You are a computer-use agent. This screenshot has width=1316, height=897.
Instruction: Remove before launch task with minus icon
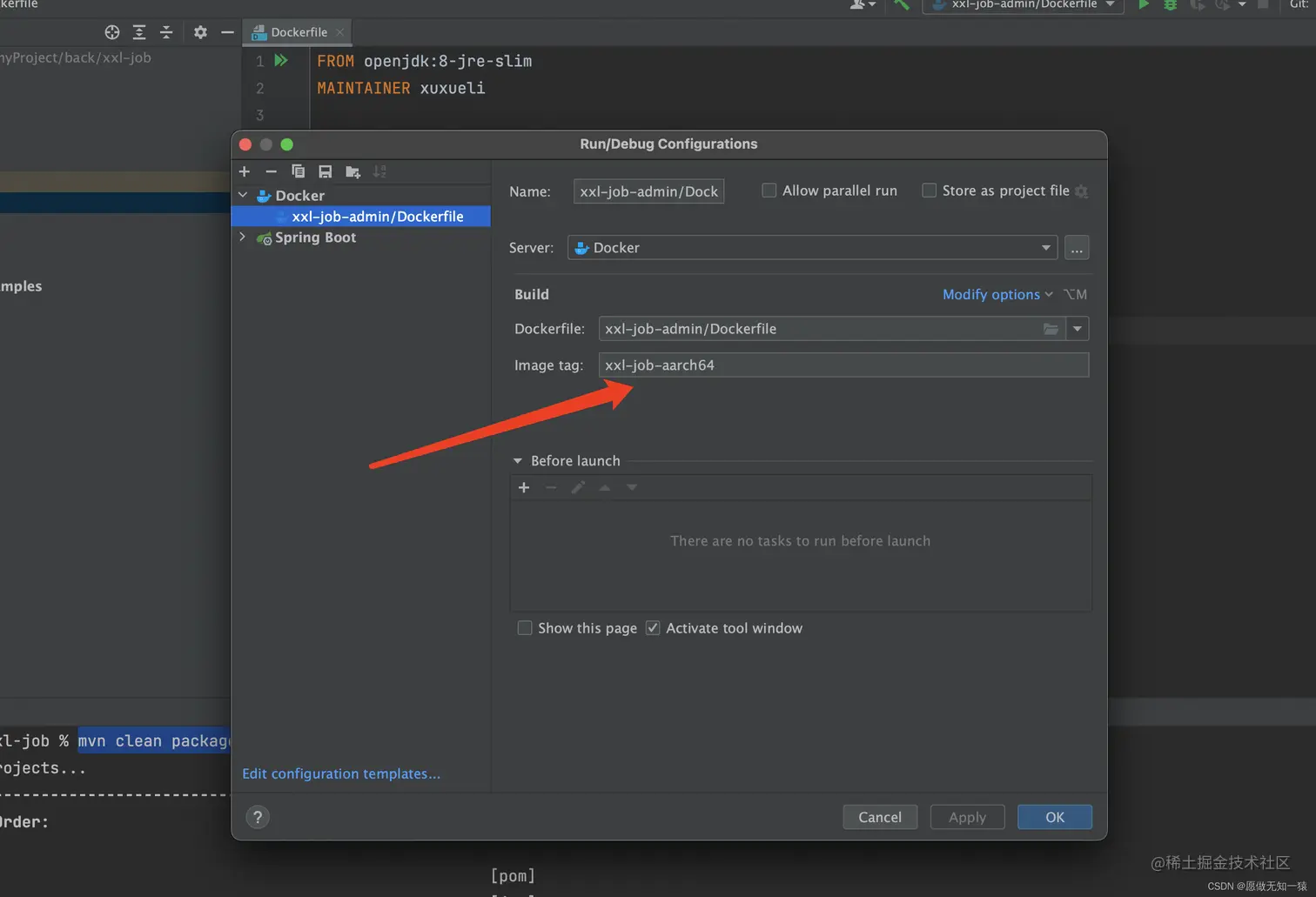tap(551, 488)
